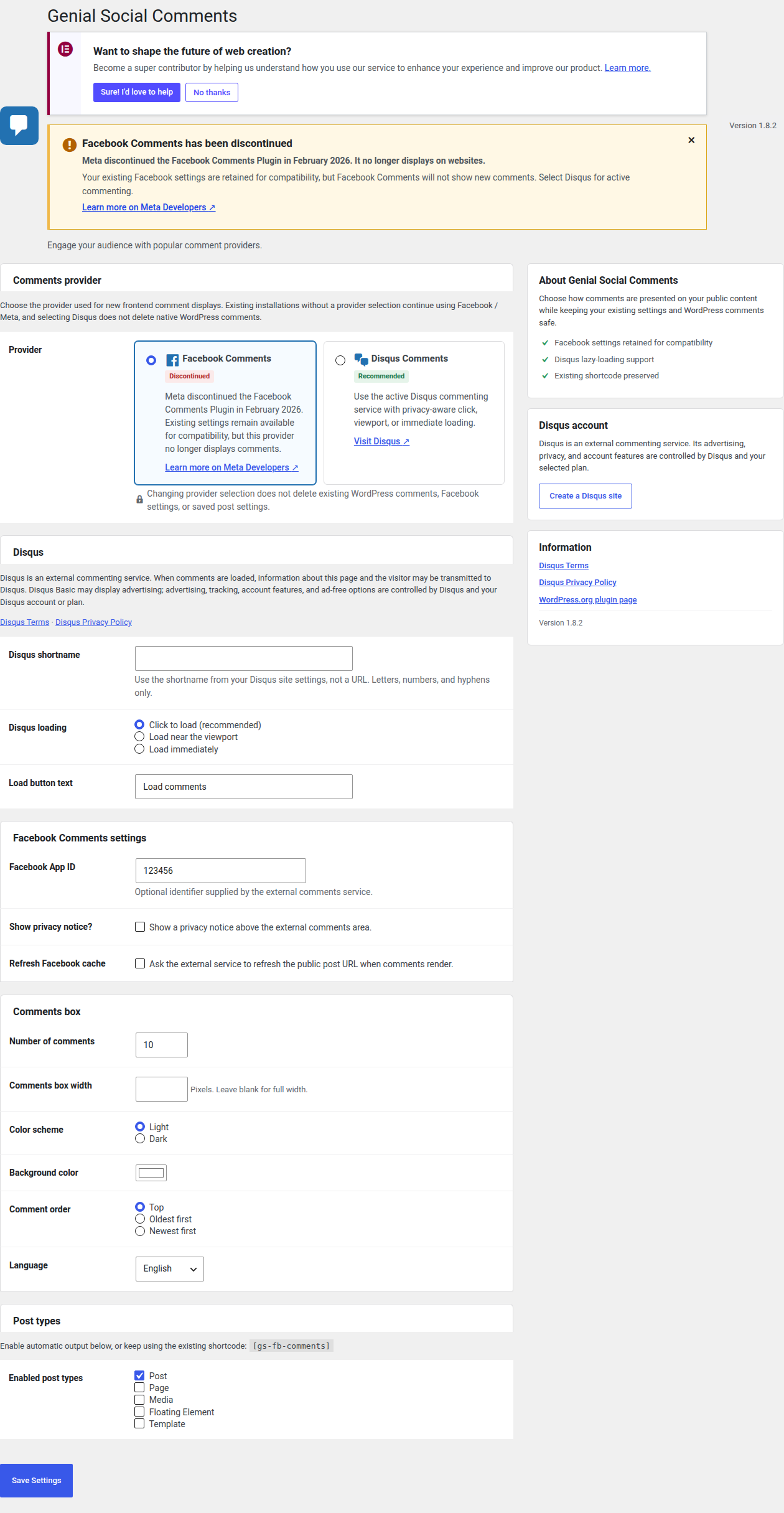The width and height of the screenshot is (784, 1513).
Task: Click the Load button text field
Action: click(x=244, y=787)
